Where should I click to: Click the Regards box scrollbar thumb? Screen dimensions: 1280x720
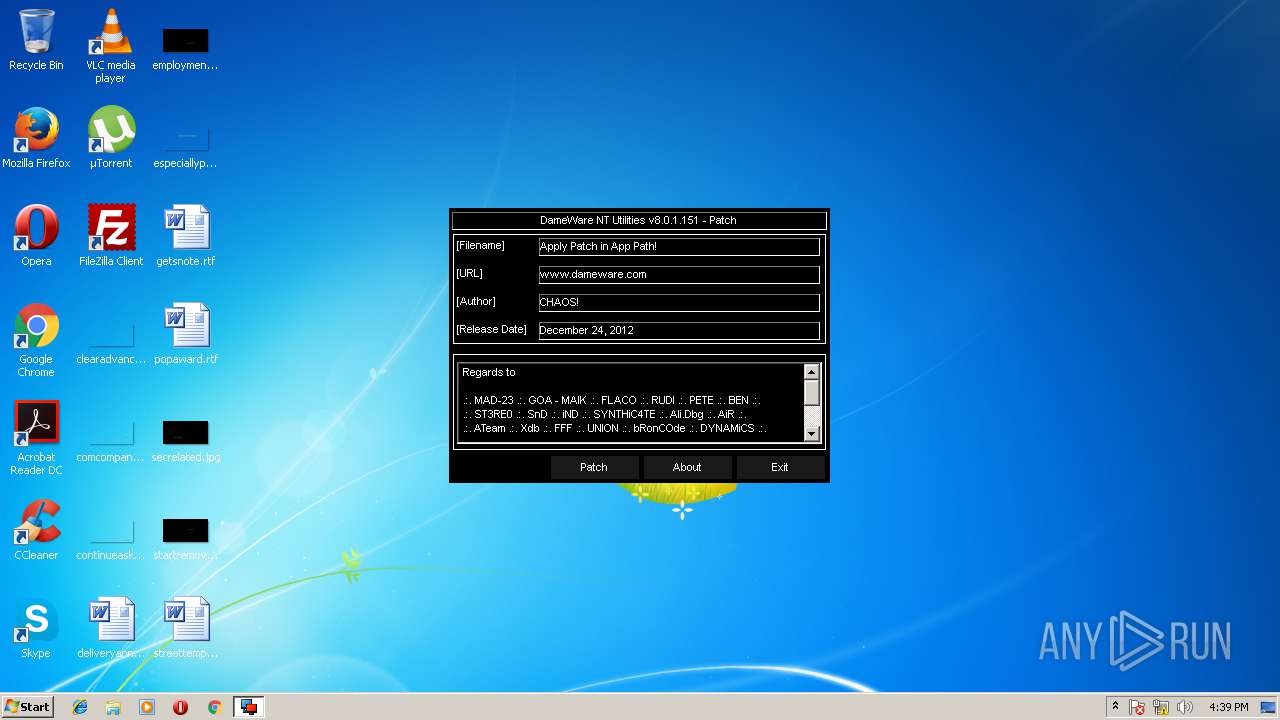coord(812,392)
